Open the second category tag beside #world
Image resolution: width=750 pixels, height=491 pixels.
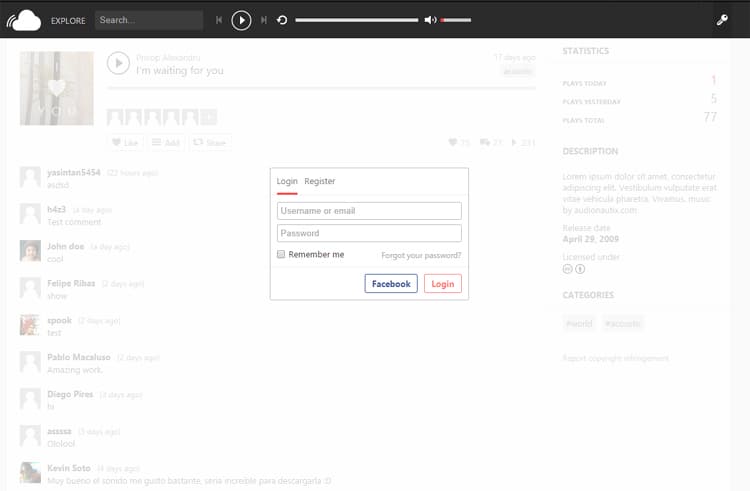pos(622,324)
